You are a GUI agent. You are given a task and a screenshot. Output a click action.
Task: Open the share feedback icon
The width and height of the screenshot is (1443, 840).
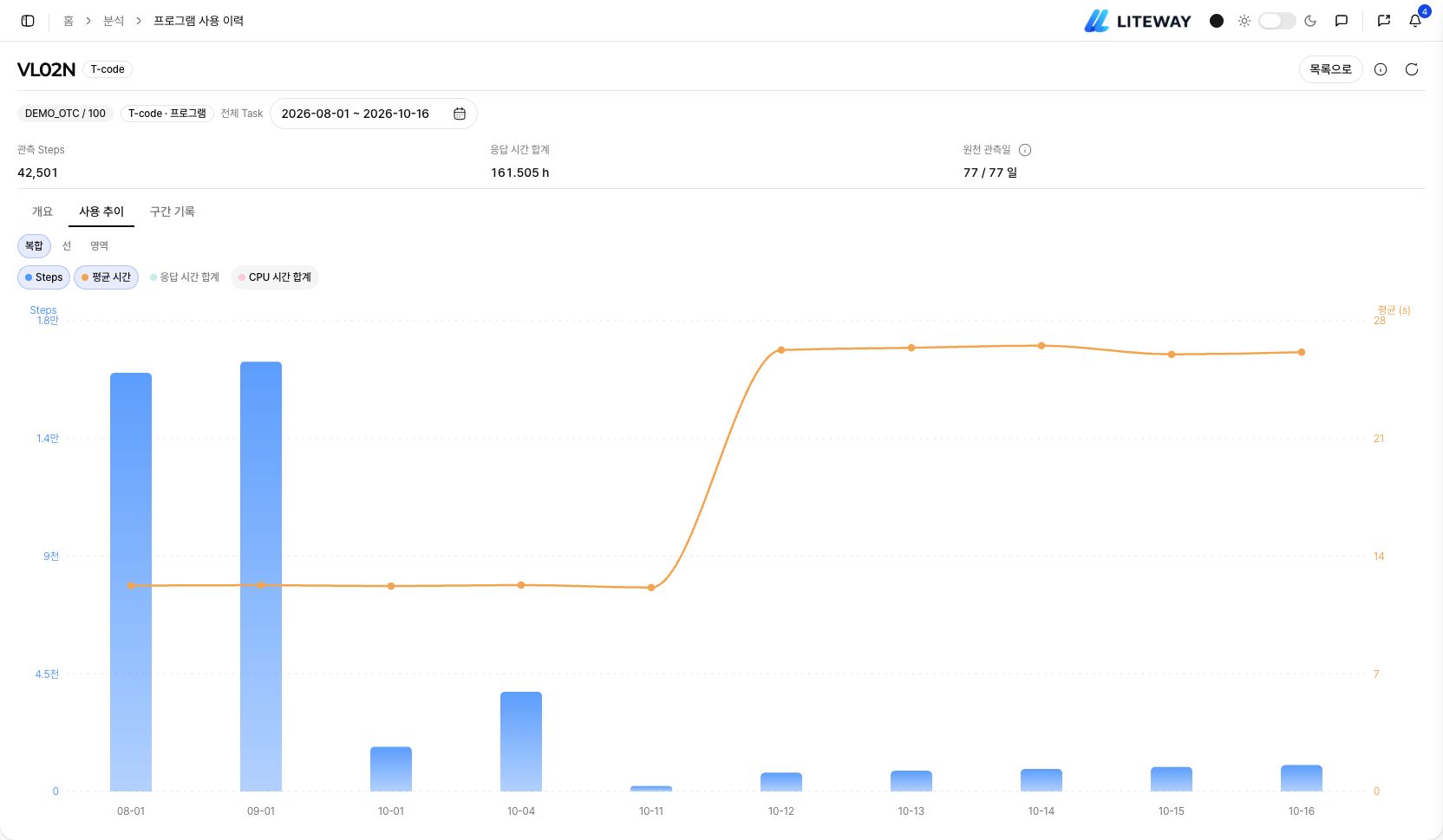point(1384,21)
